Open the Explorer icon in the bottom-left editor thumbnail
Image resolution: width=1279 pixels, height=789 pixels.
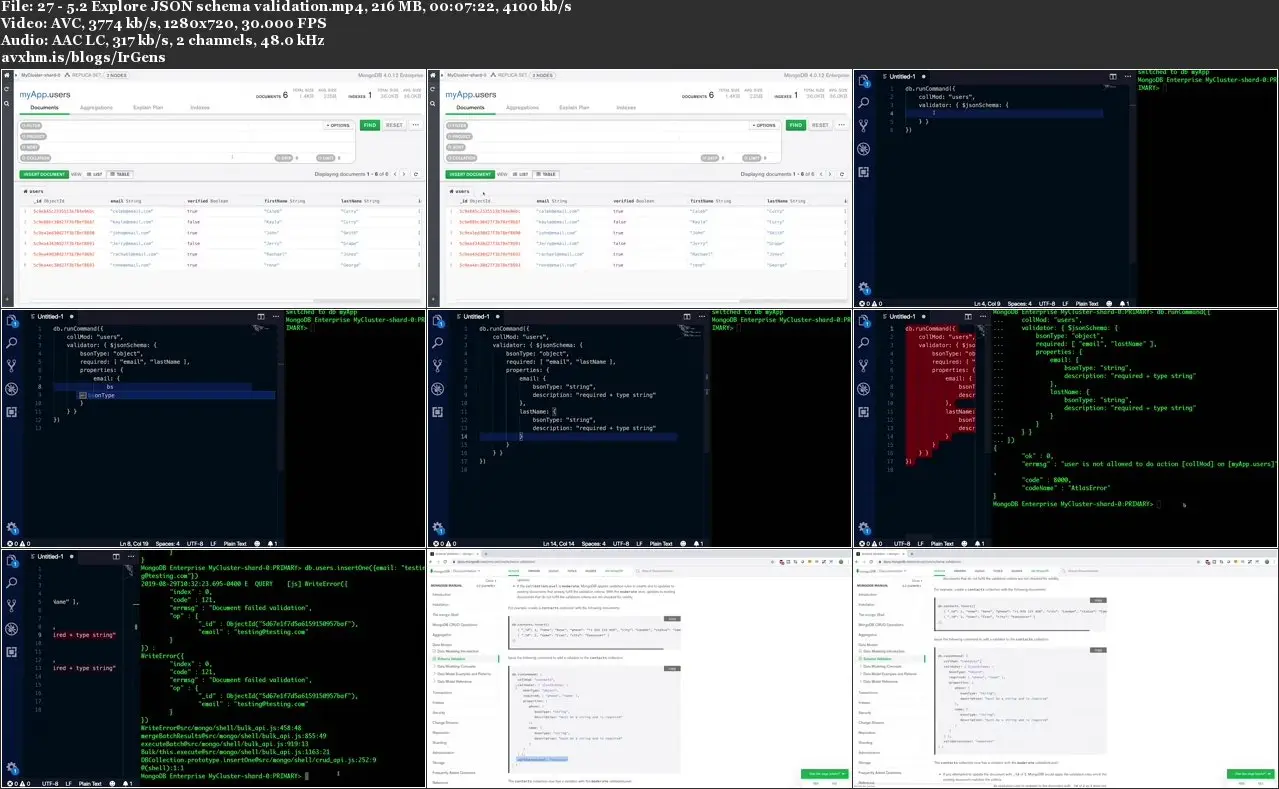[x=12, y=562]
